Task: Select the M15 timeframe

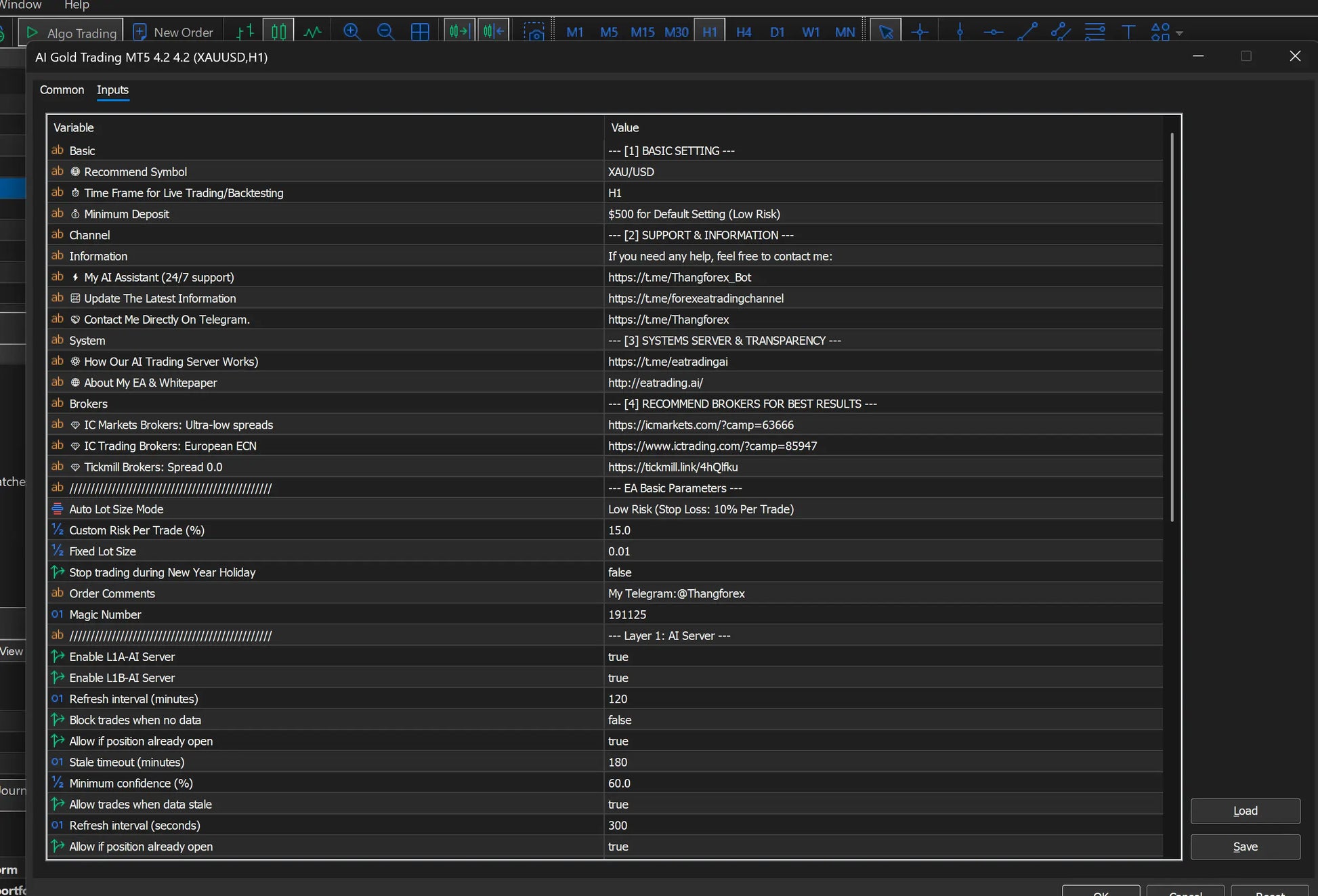Action: pyautogui.click(x=643, y=32)
